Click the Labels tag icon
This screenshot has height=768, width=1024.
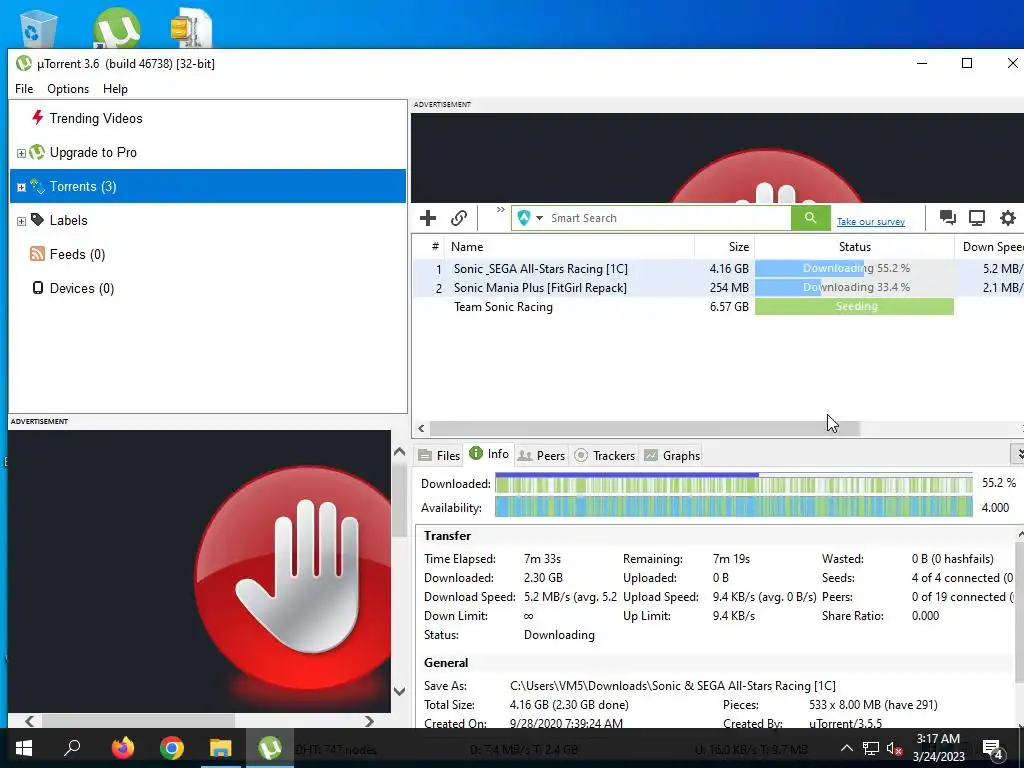point(37,219)
